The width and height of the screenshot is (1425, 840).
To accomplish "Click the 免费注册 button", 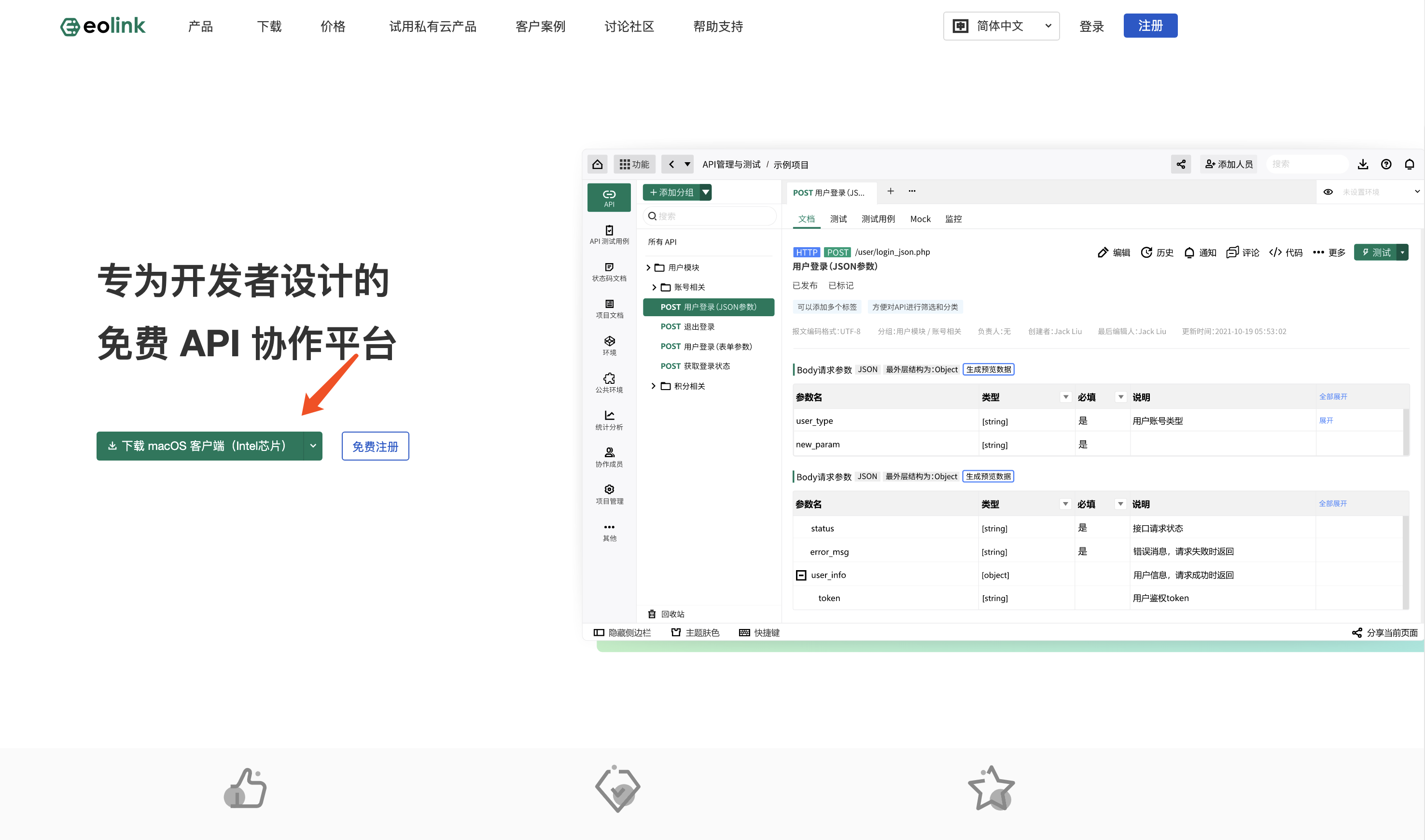I will (375, 447).
